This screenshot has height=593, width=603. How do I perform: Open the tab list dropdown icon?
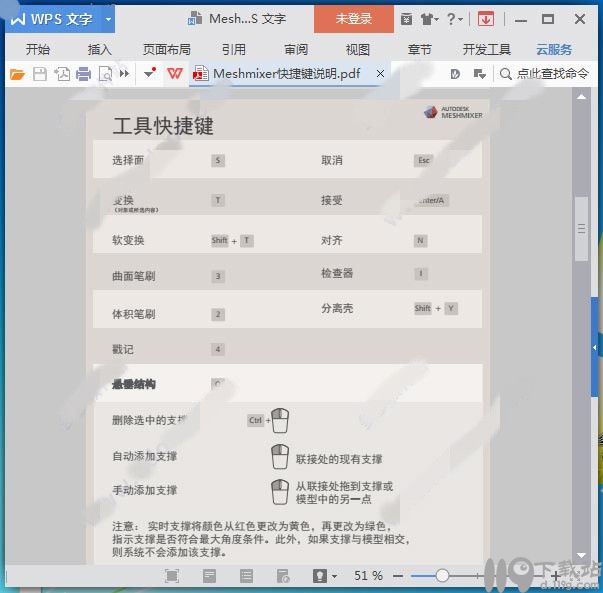[x=480, y=74]
